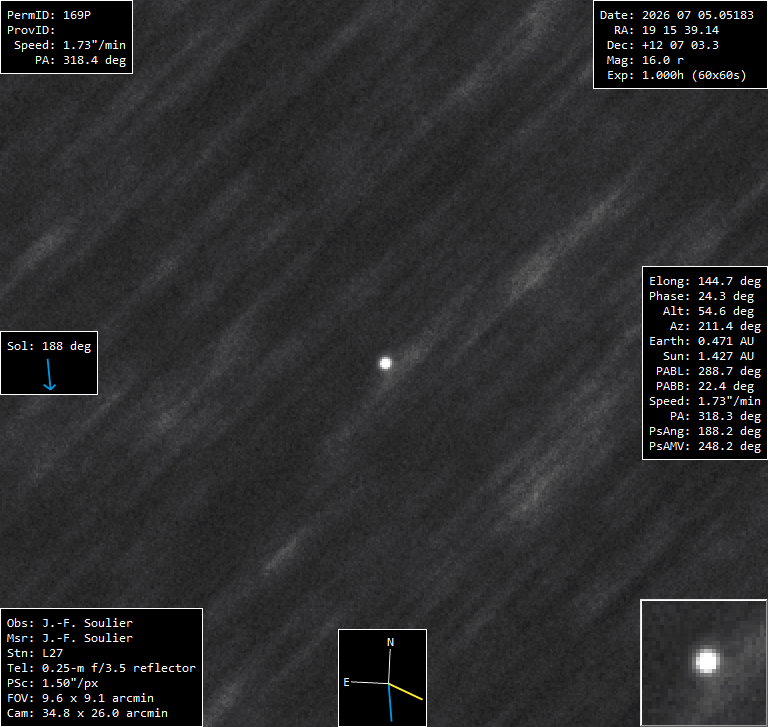
Task: Click the 'RA: 19 15 39.14' line
Action: coord(667,30)
